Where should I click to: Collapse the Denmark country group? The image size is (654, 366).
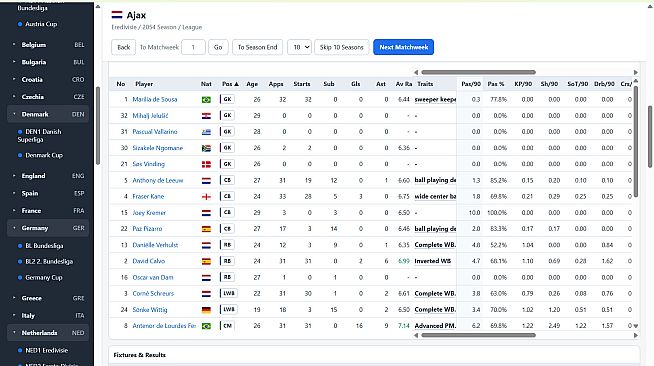pyautogui.click(x=48, y=114)
